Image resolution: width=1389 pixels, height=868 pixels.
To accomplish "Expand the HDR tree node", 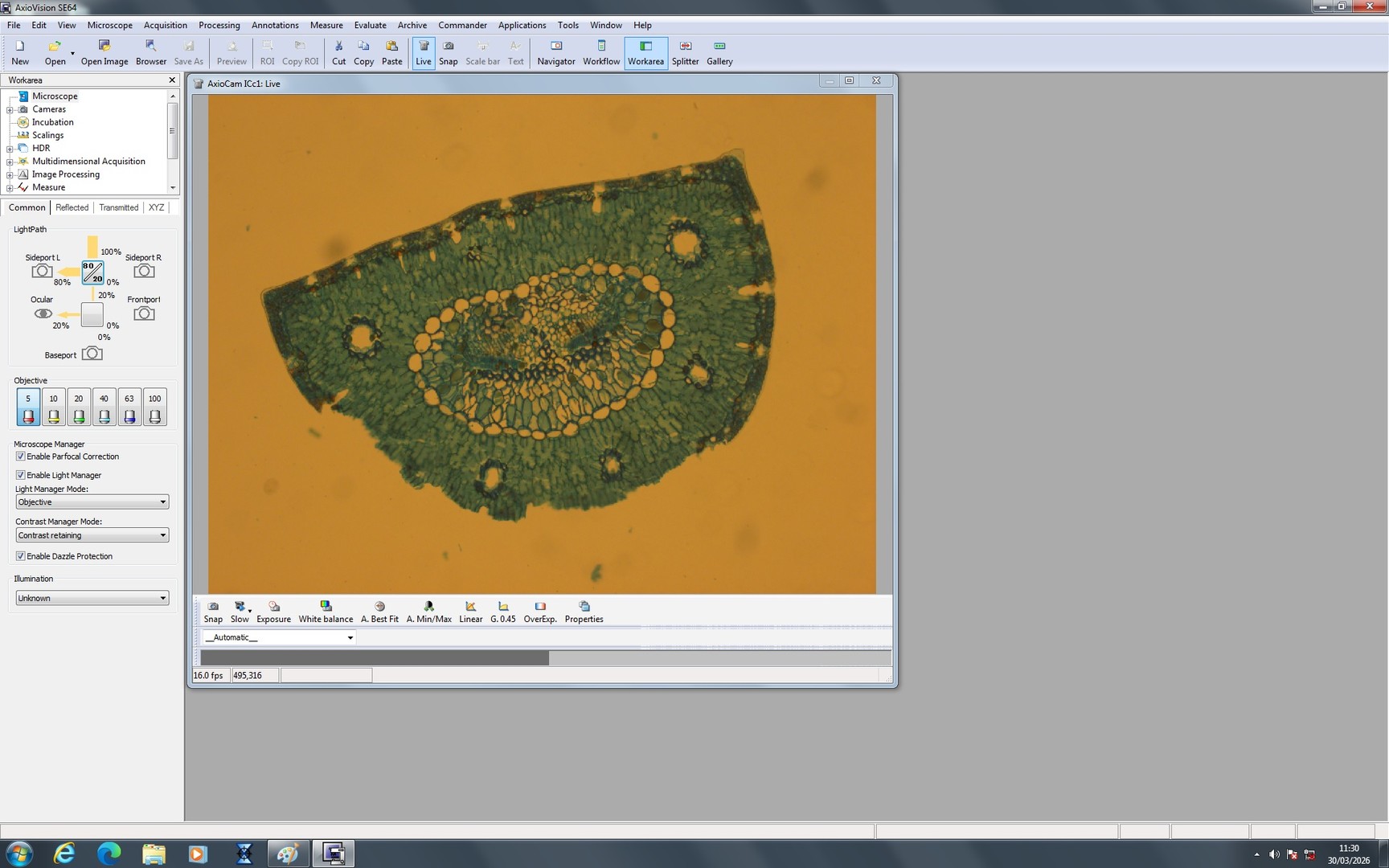I will (8, 148).
